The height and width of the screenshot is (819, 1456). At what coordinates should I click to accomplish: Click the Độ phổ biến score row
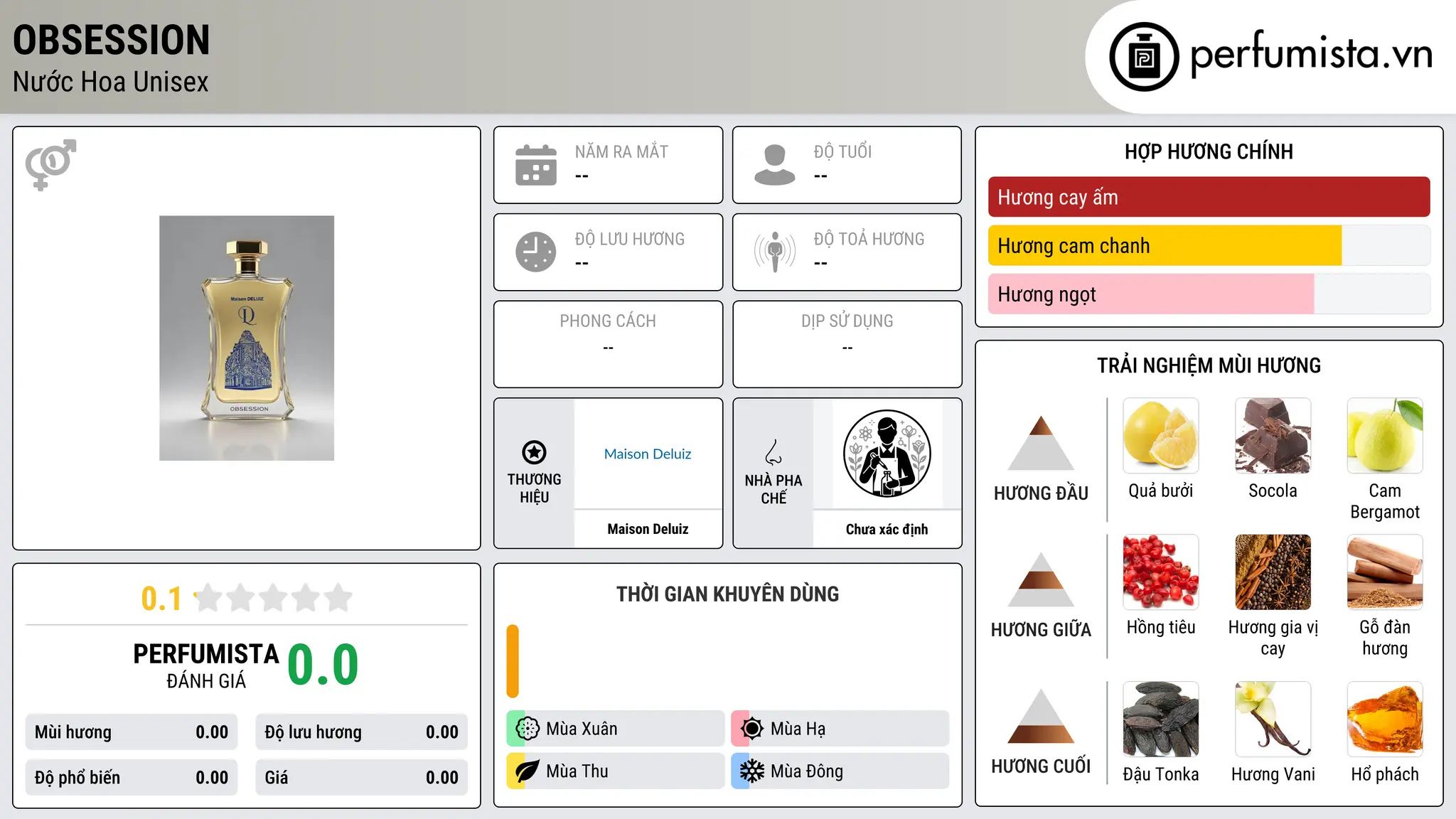[132, 778]
